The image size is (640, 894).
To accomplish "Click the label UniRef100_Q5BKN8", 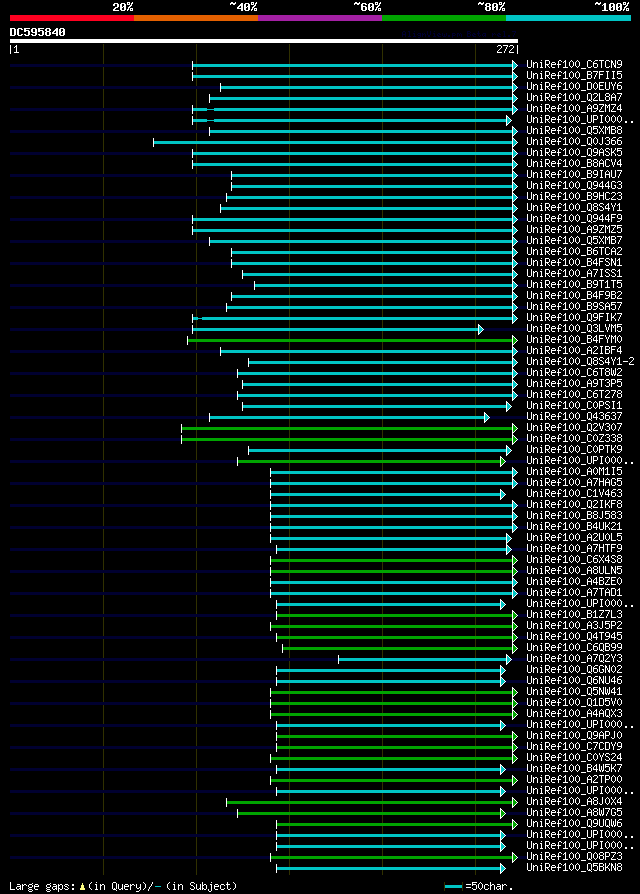I will 574,868.
